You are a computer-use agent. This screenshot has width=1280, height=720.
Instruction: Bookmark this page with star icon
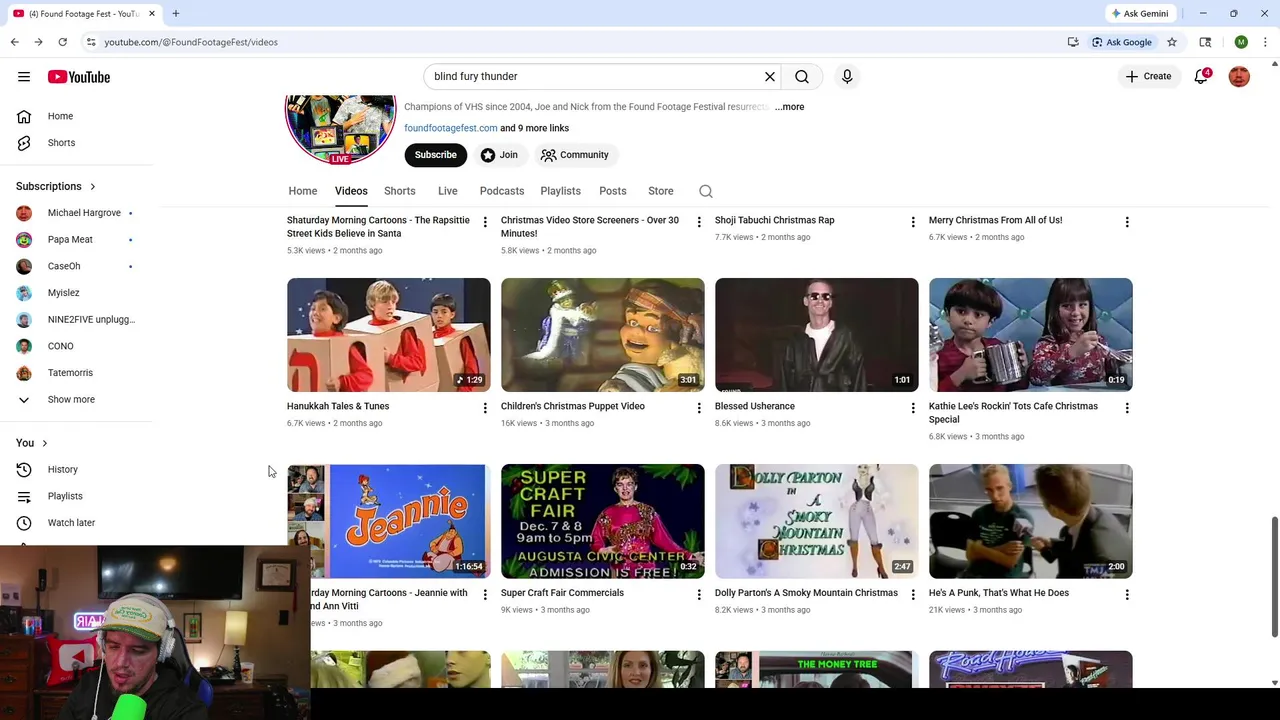click(1172, 42)
